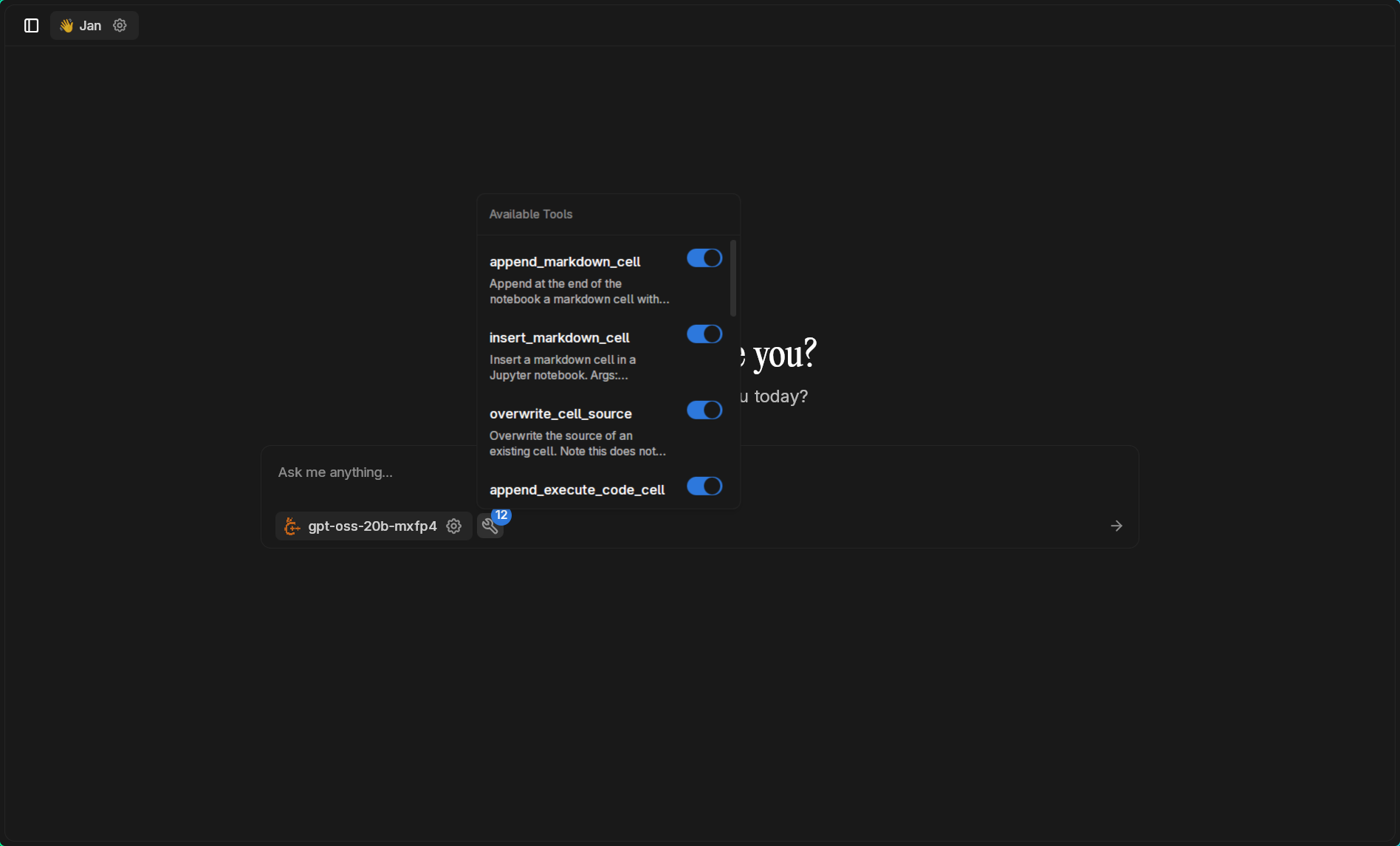This screenshot has height=846, width=1400.
Task: Disable the append_execute_code_cell switch
Action: (x=704, y=486)
